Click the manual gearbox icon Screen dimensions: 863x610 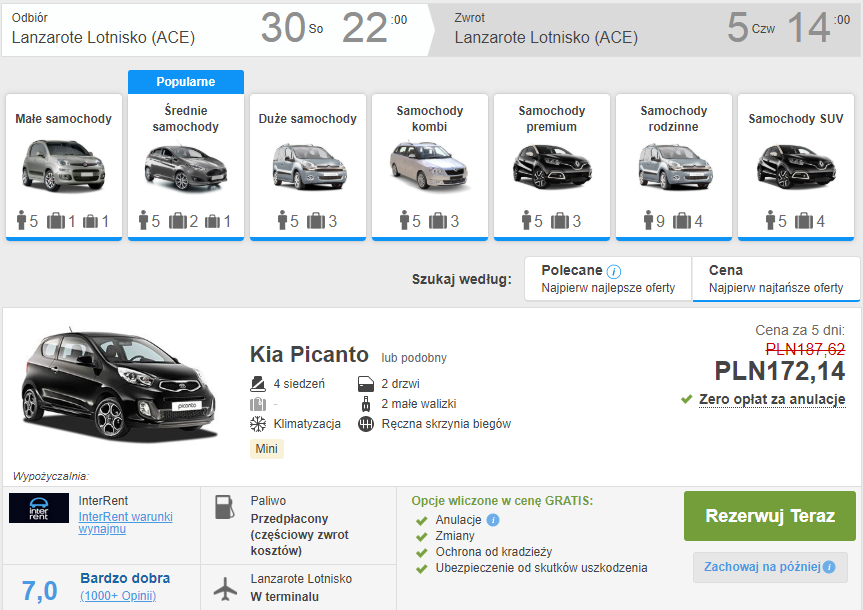(x=366, y=424)
